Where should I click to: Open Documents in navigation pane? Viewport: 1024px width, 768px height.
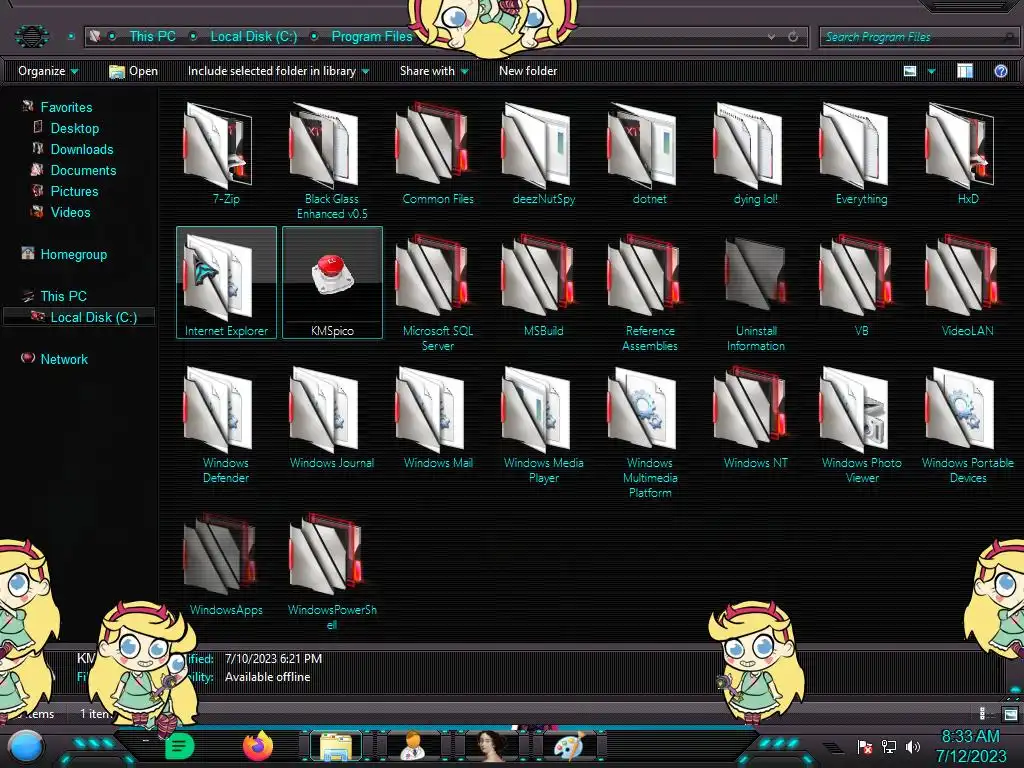83,170
